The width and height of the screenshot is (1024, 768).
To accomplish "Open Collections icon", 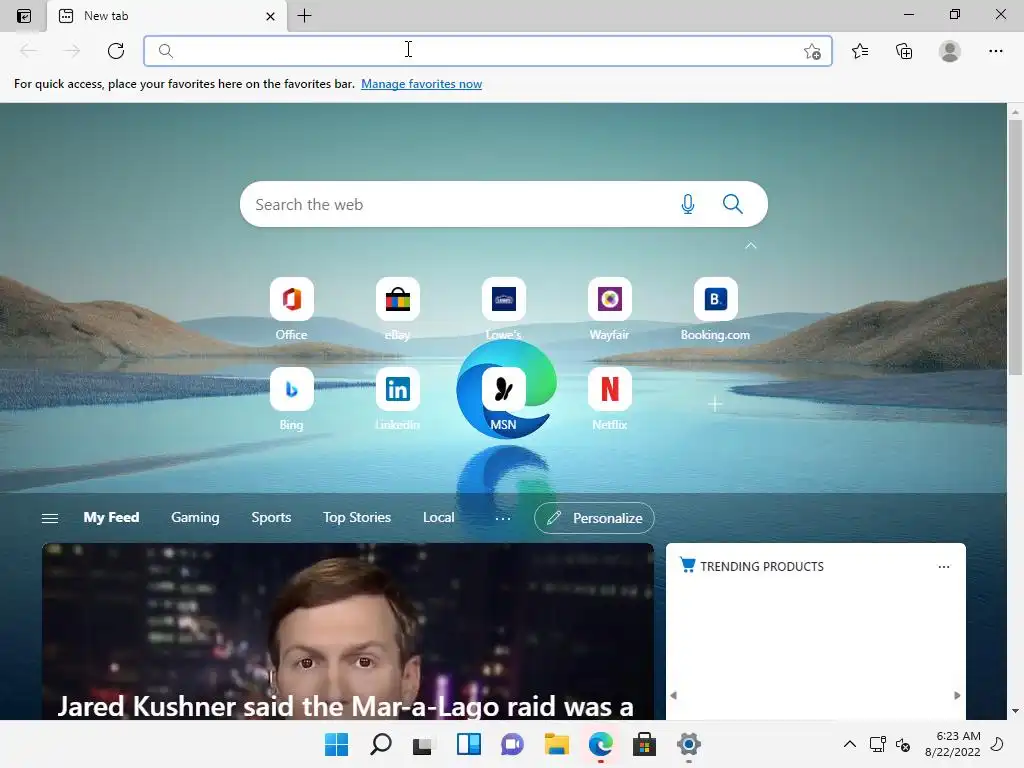I will (904, 51).
